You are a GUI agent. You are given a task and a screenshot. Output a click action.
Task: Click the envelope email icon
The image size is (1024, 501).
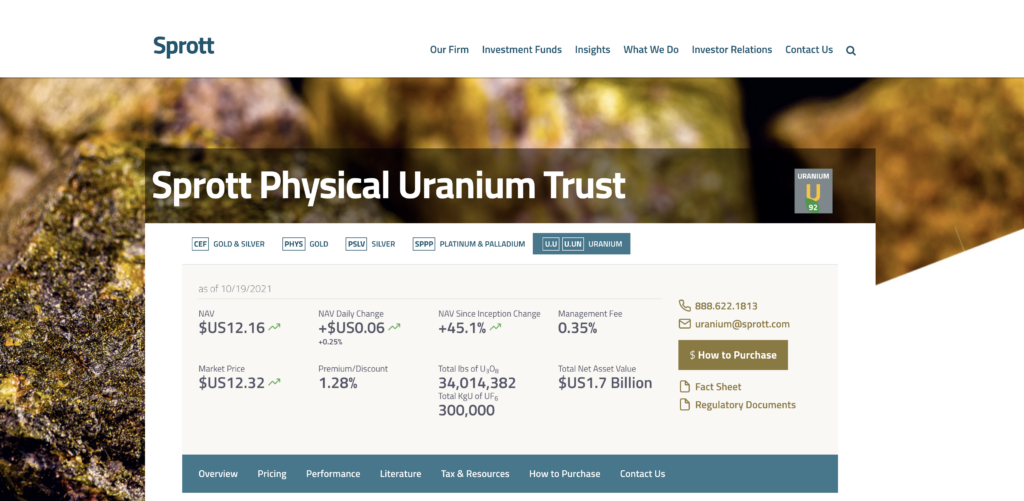pyautogui.click(x=685, y=324)
